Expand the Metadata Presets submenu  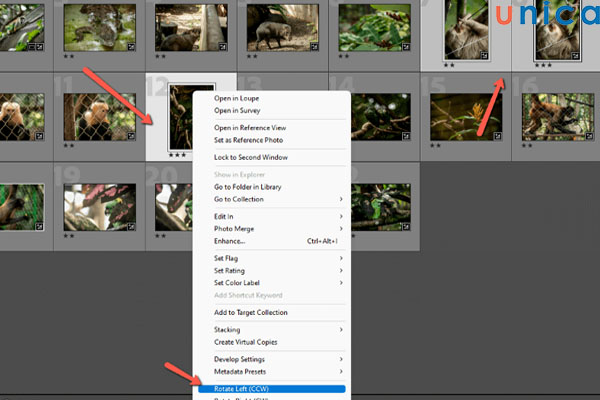[272, 372]
